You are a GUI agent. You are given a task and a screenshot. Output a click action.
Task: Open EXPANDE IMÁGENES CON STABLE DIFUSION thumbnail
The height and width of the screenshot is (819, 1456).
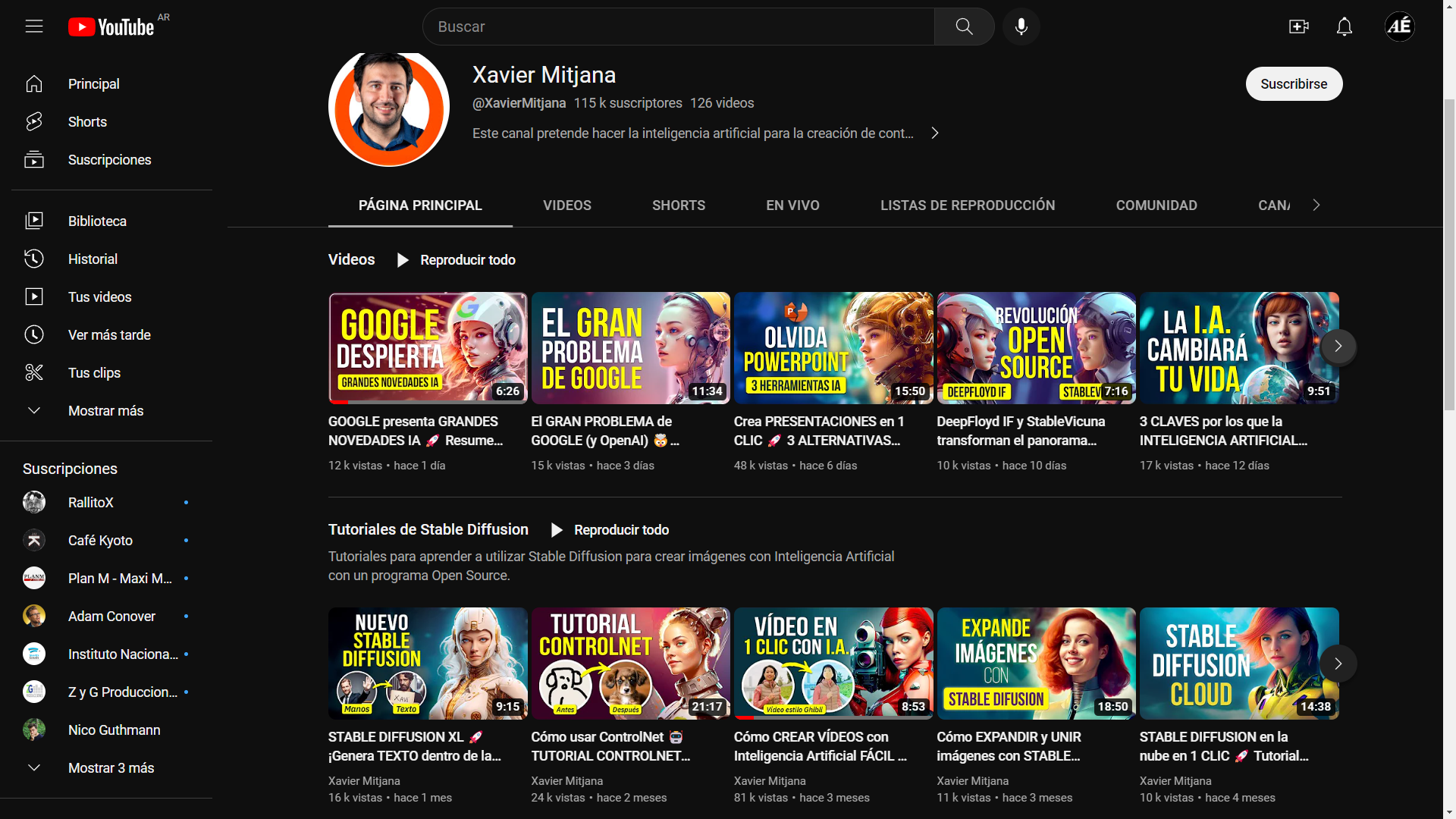[1036, 664]
